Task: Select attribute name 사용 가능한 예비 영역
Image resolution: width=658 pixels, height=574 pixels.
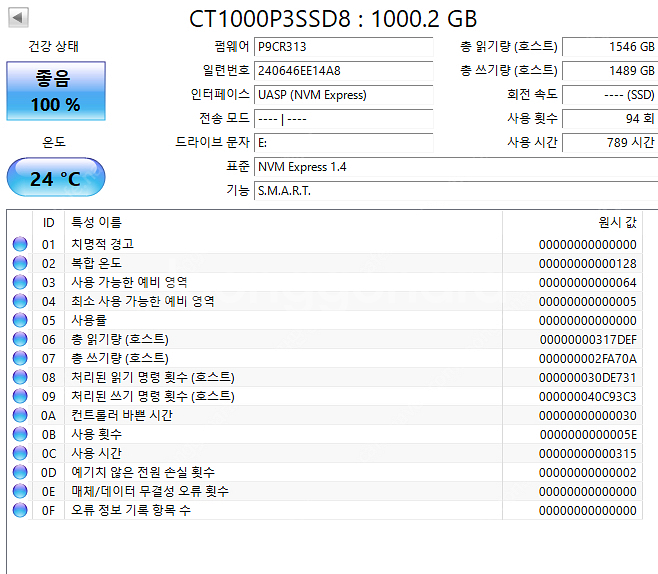Action: [129, 282]
